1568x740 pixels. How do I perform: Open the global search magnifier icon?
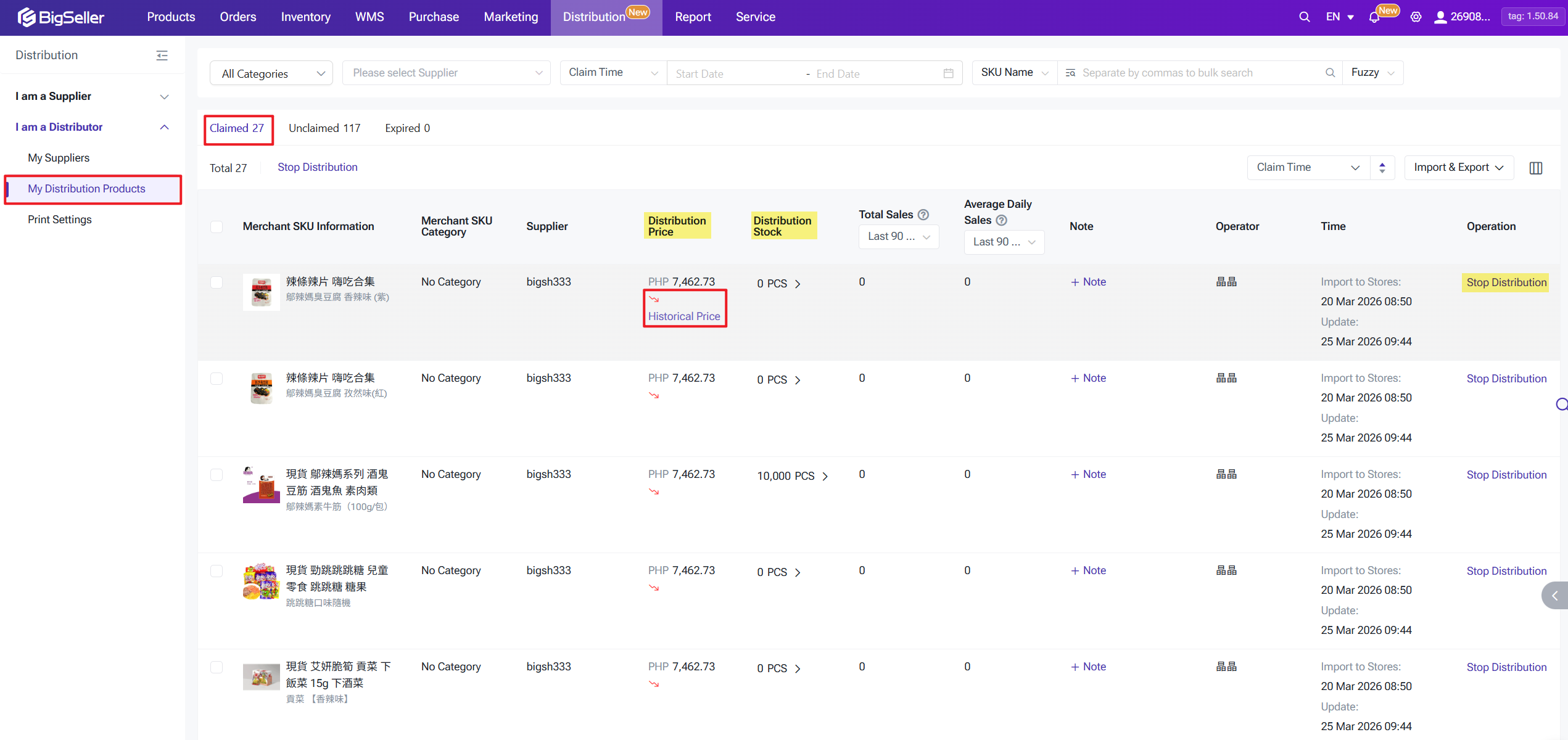(x=1304, y=17)
